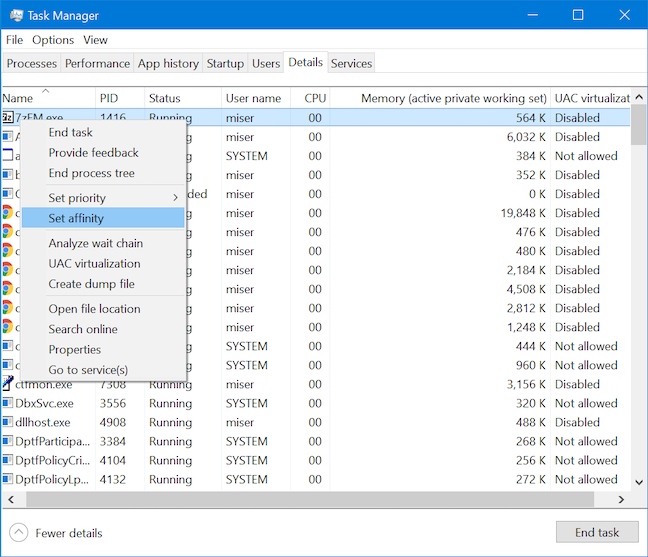Click the Chrome icon in the 19,848 K row

tap(7, 213)
